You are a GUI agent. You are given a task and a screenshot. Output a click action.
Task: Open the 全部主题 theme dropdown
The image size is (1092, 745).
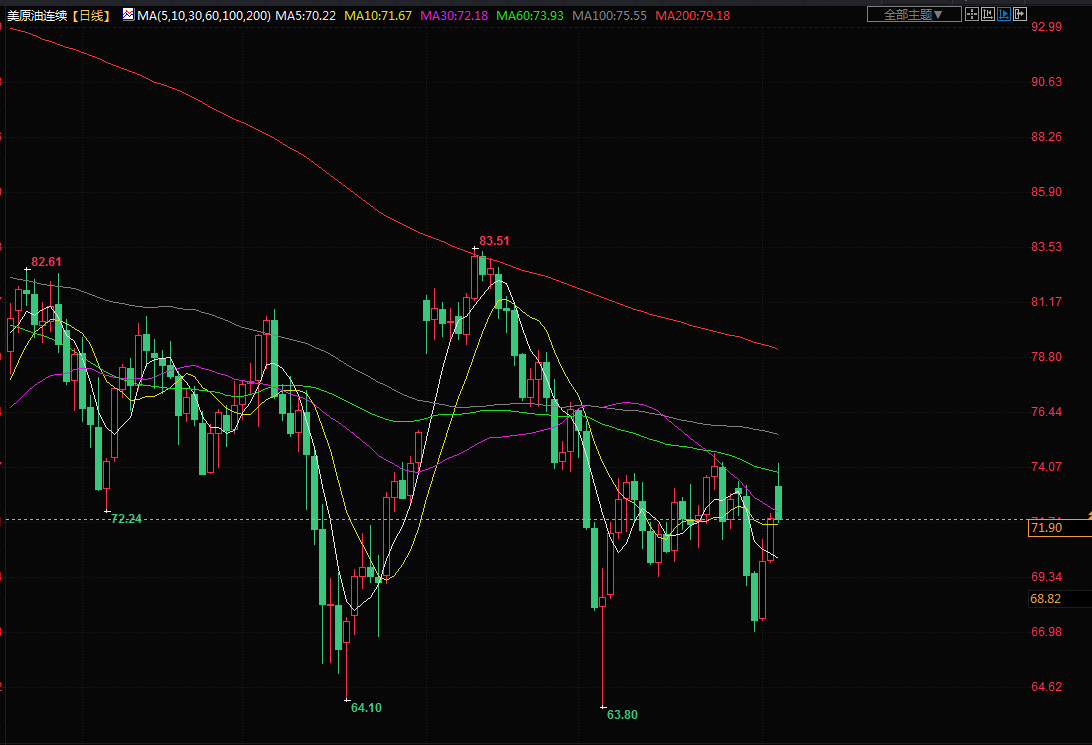pyautogui.click(x=914, y=15)
